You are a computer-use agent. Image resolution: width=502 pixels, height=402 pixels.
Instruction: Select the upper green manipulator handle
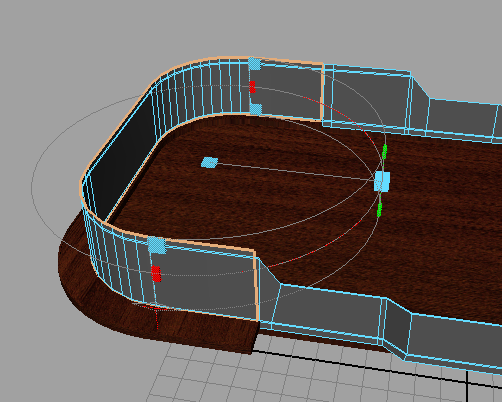pyautogui.click(x=384, y=152)
